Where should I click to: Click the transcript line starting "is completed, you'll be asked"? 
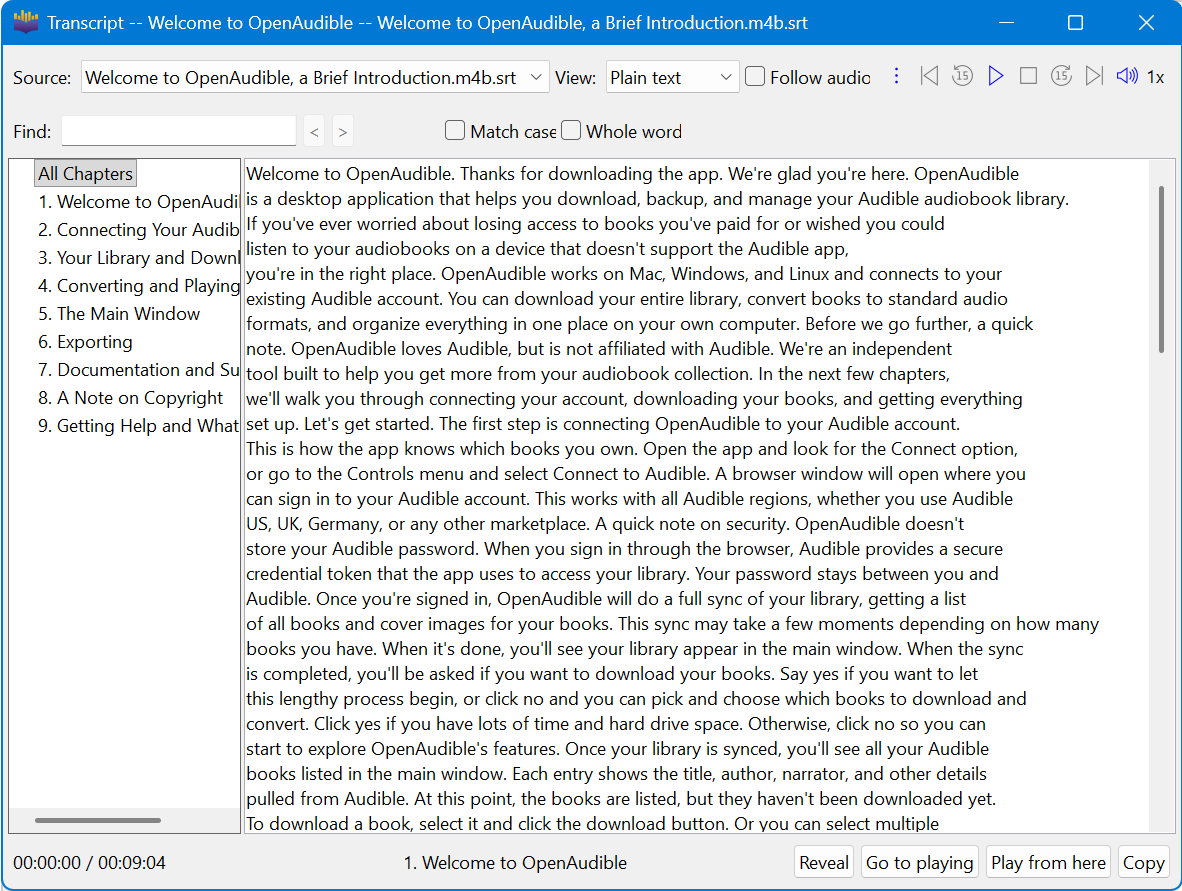[x=612, y=673]
